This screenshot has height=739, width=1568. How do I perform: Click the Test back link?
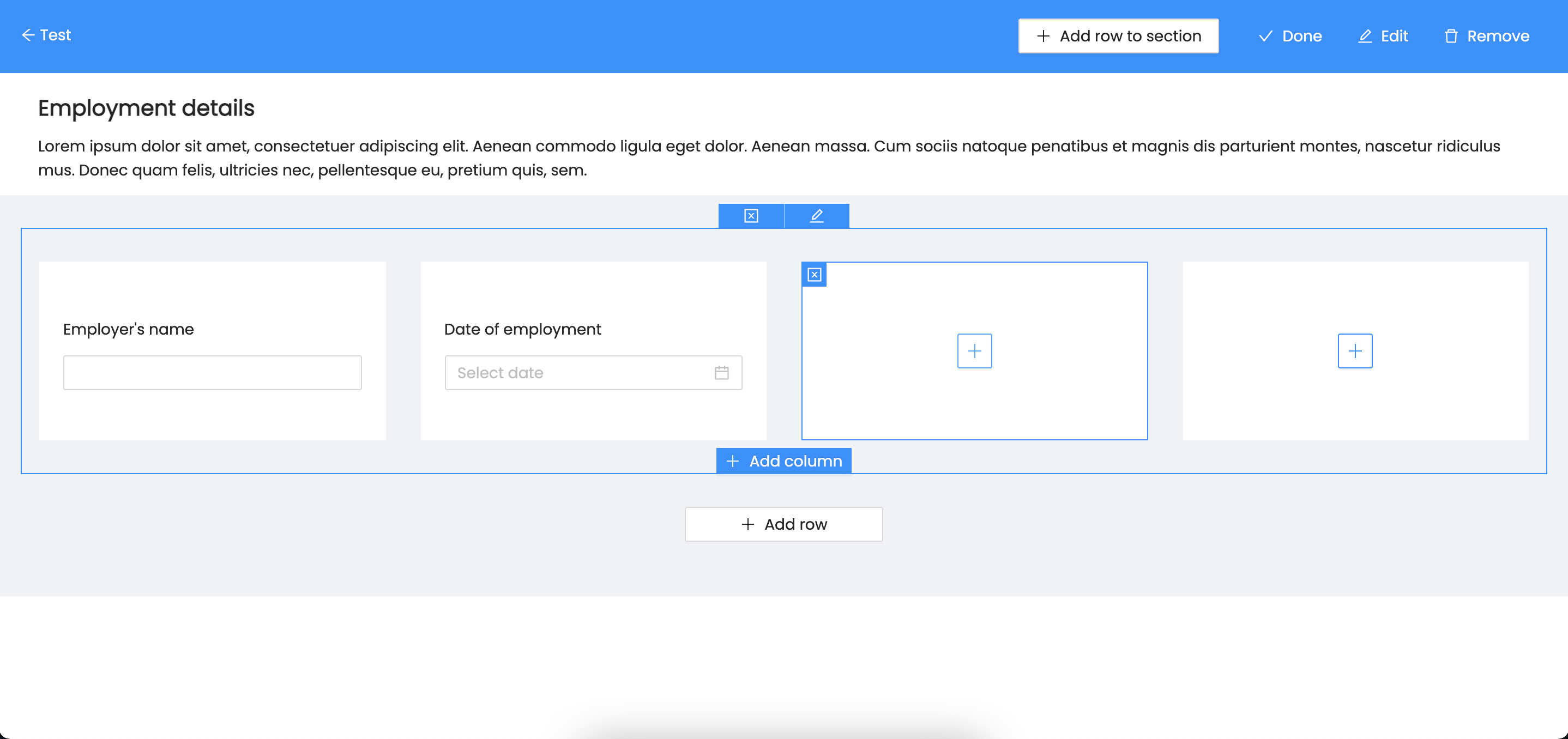[x=56, y=35]
